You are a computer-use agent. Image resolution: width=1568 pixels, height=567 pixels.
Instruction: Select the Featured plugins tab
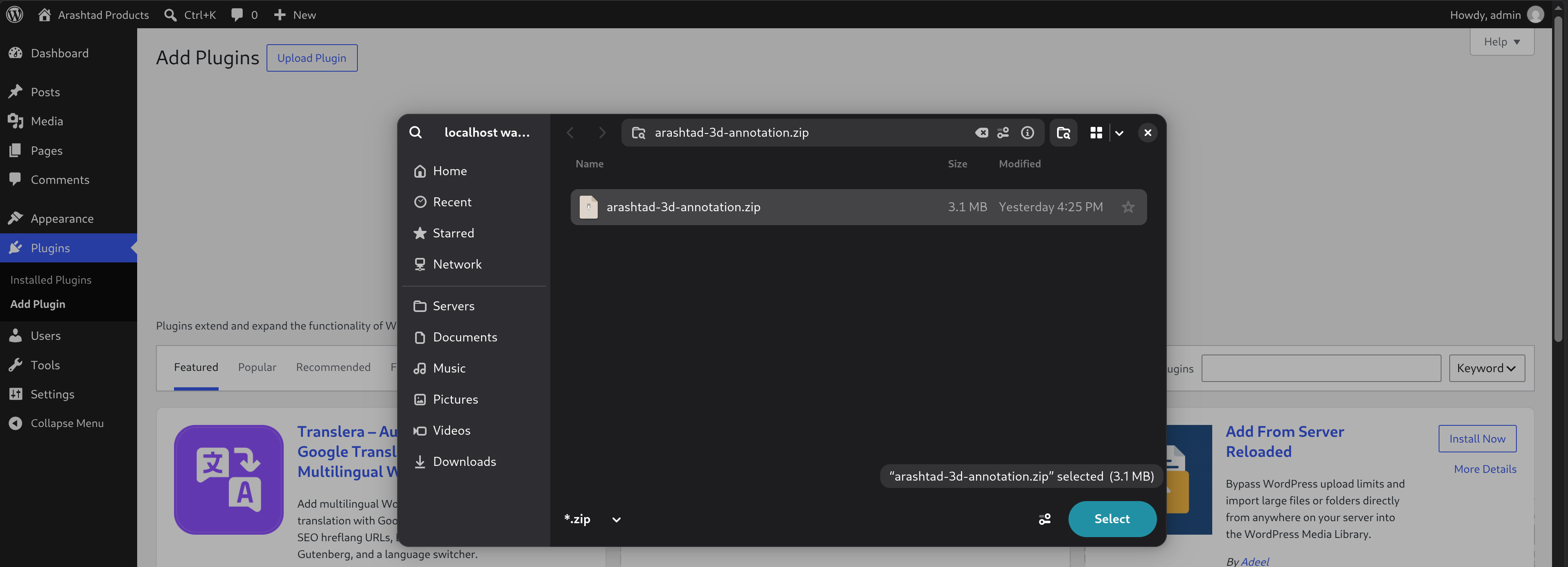click(x=196, y=367)
